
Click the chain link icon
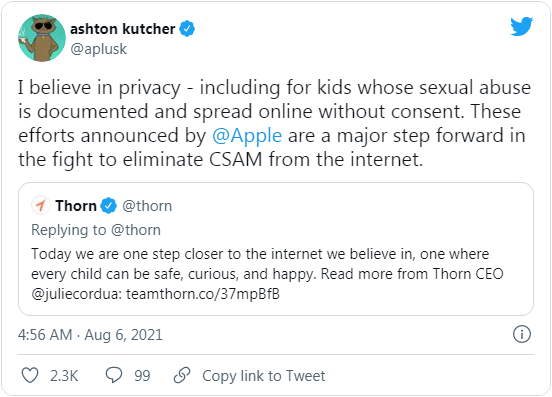182,375
